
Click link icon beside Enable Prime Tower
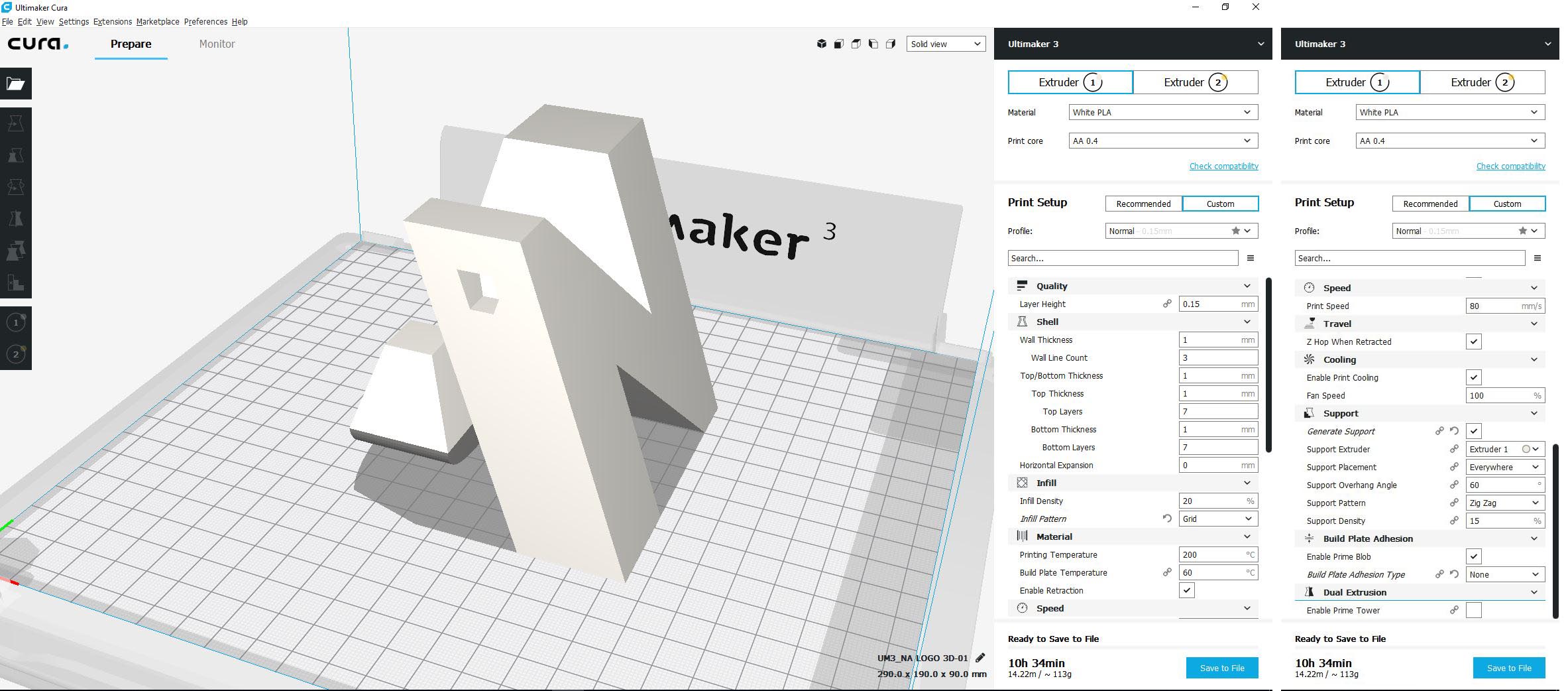coord(1454,610)
